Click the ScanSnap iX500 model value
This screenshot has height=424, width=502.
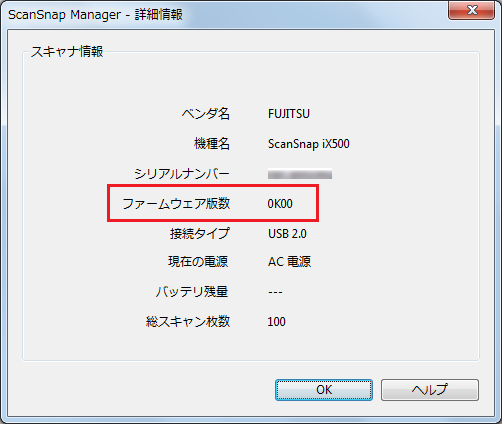click(309, 144)
